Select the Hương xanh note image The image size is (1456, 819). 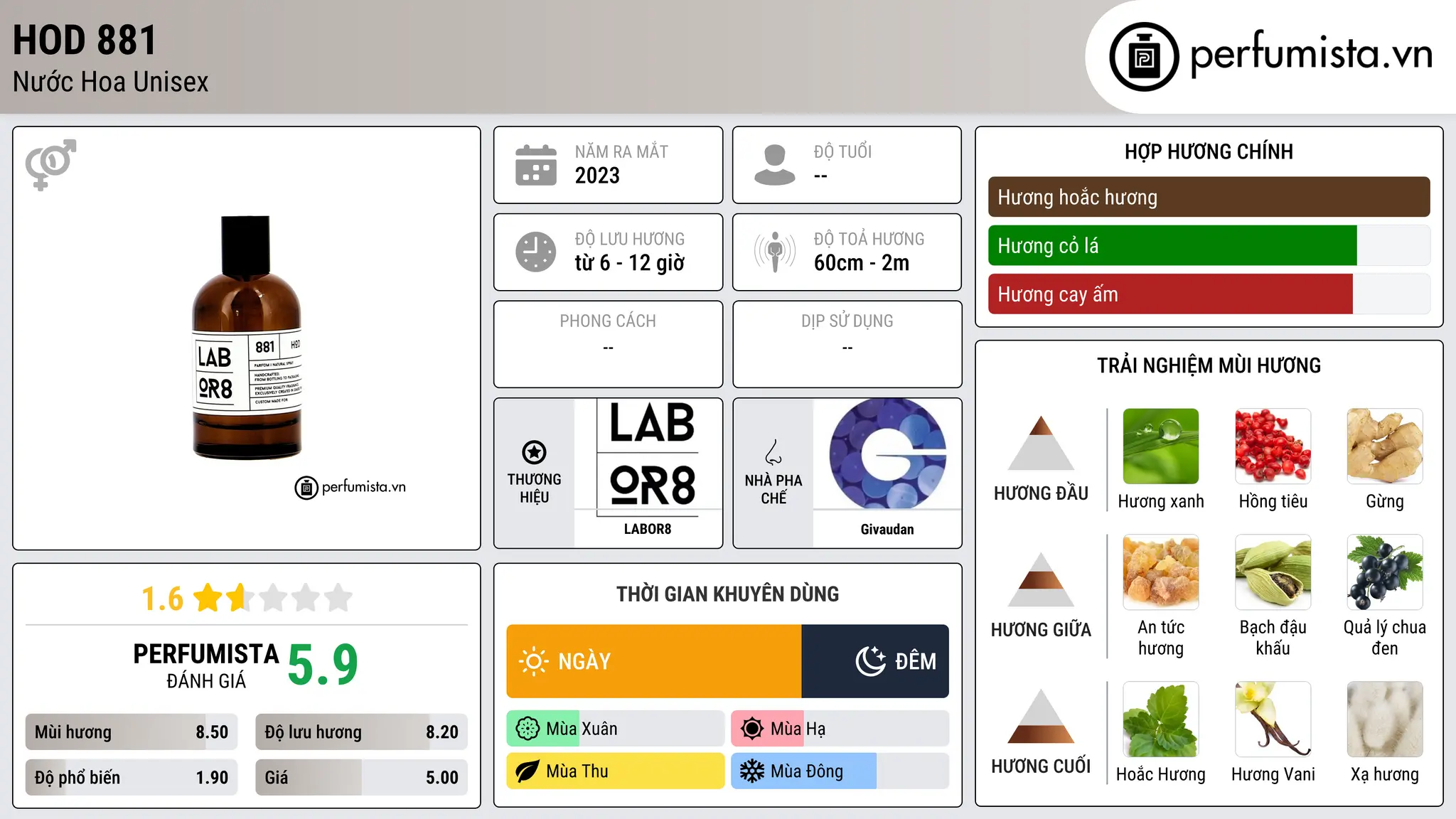tap(1161, 446)
